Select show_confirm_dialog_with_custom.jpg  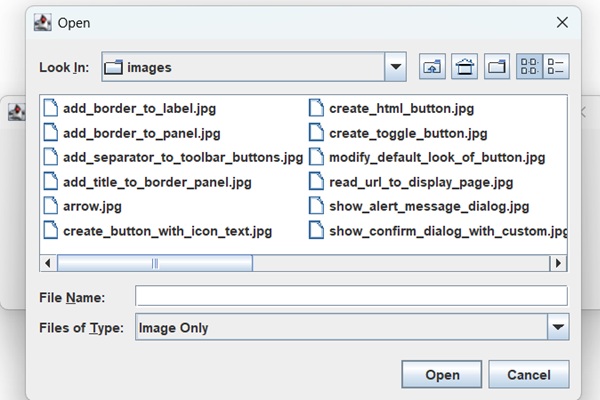[448, 231]
